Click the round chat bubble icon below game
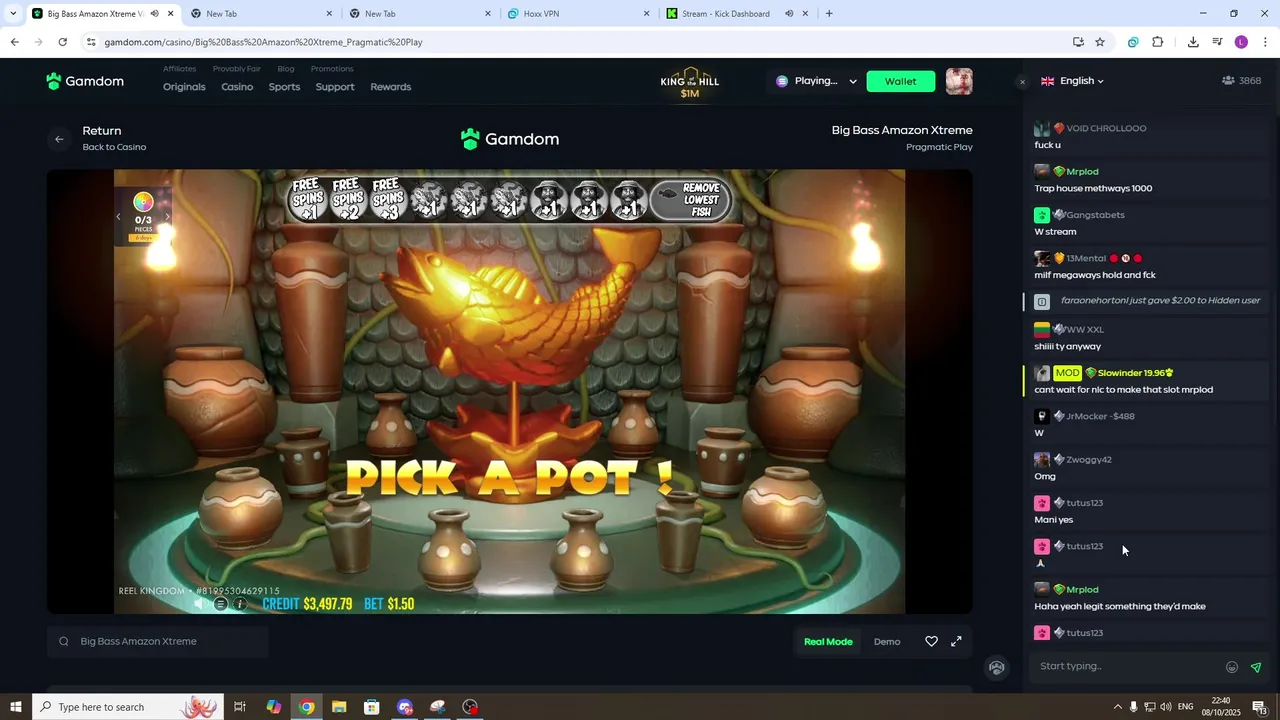This screenshot has height=720, width=1280. tap(996, 668)
